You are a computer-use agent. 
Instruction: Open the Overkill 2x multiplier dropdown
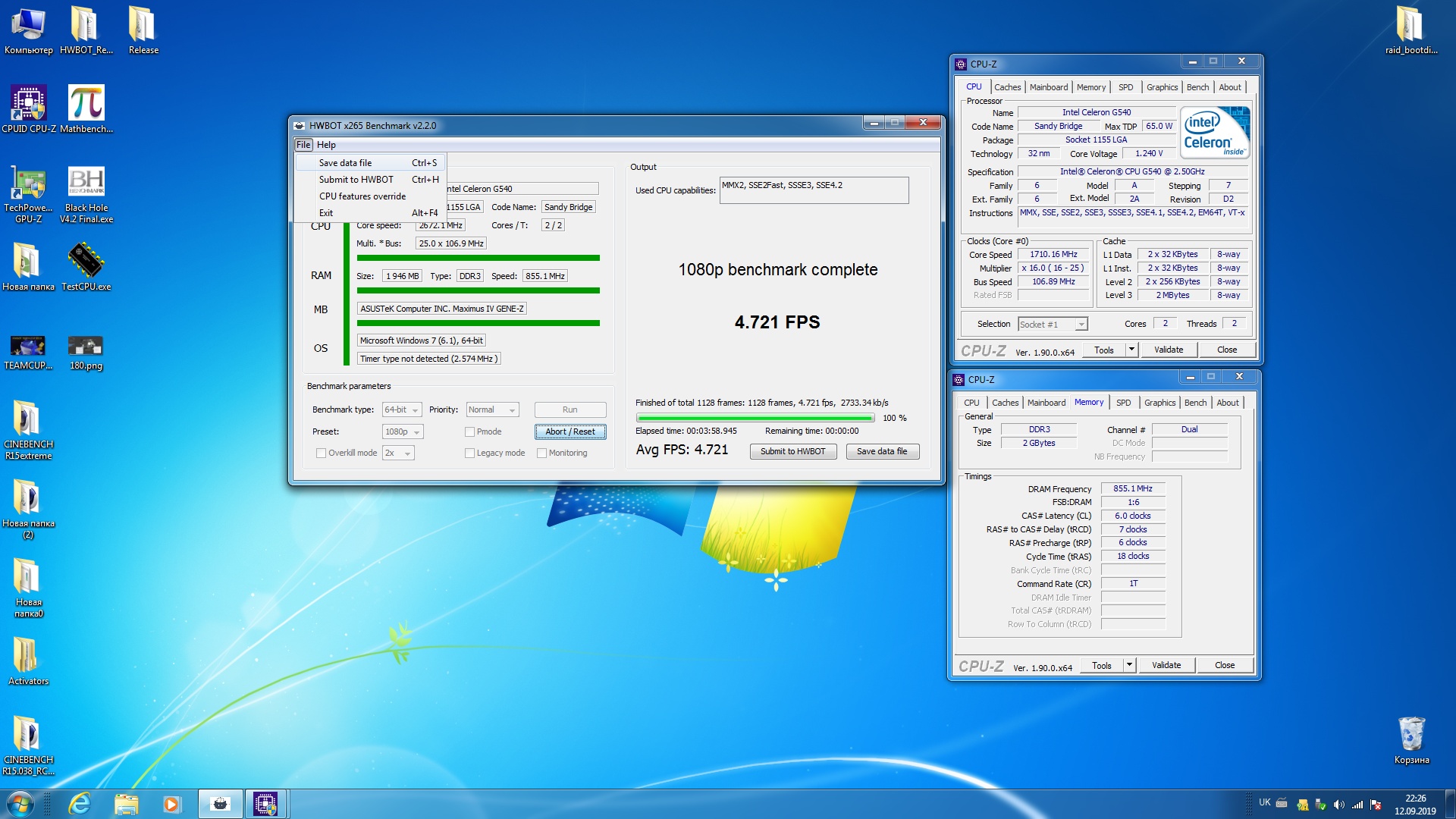point(398,453)
